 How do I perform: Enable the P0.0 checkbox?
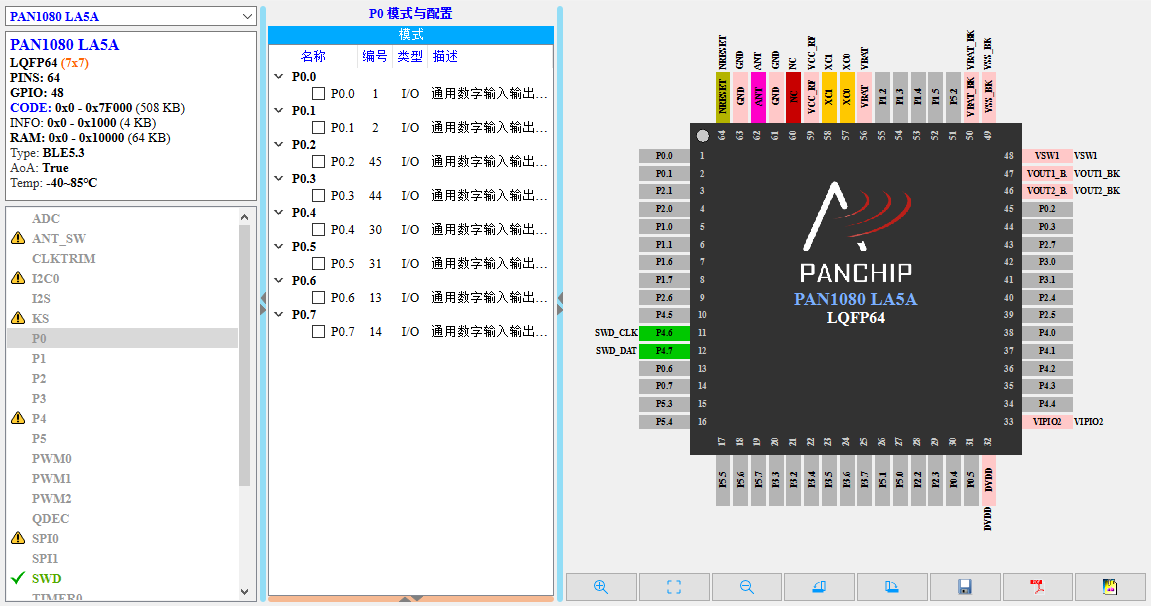(x=319, y=94)
